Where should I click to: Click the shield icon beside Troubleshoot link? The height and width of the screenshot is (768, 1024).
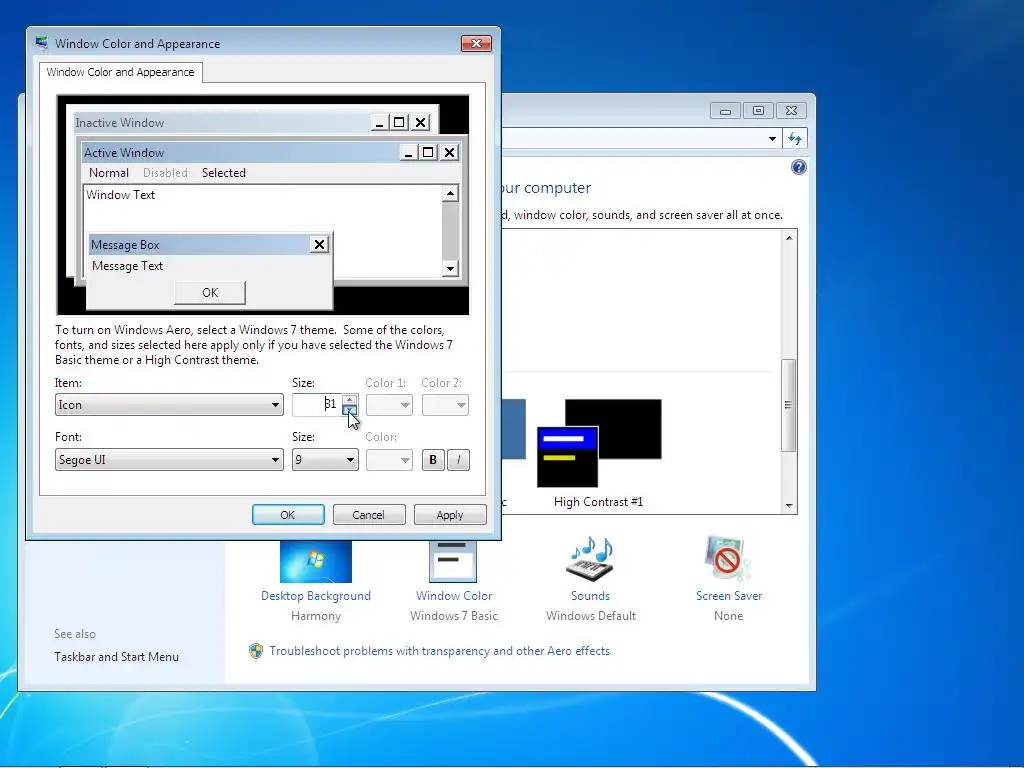pos(256,650)
